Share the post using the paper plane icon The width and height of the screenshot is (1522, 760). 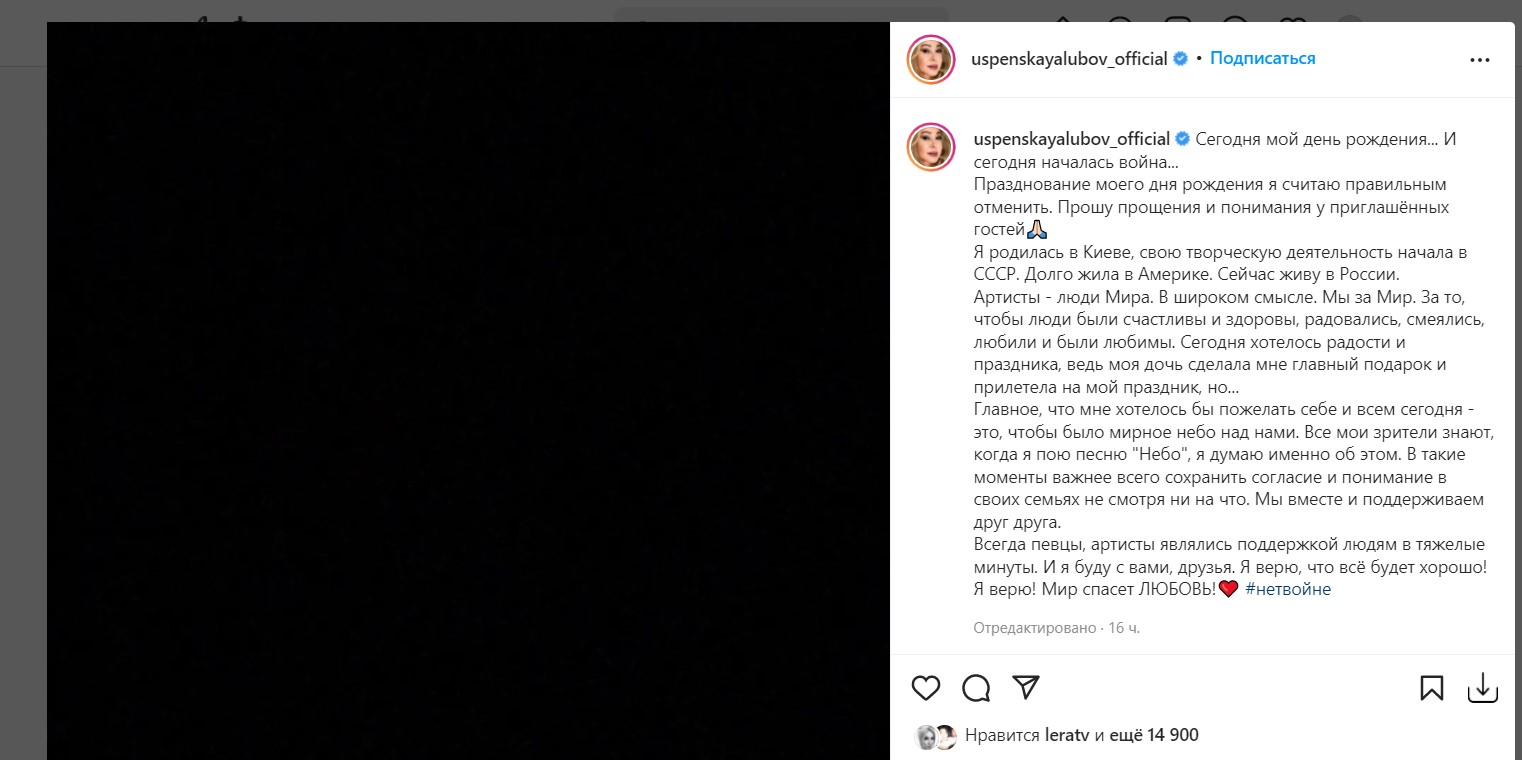(x=1026, y=687)
